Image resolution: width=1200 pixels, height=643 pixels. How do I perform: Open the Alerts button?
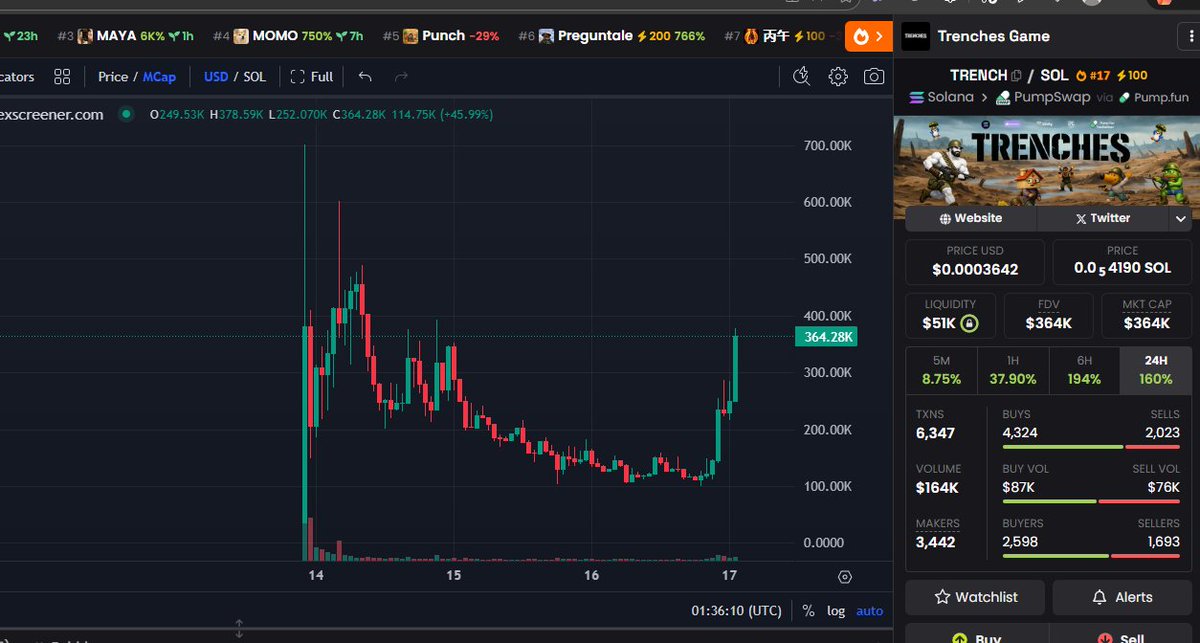pos(1122,597)
